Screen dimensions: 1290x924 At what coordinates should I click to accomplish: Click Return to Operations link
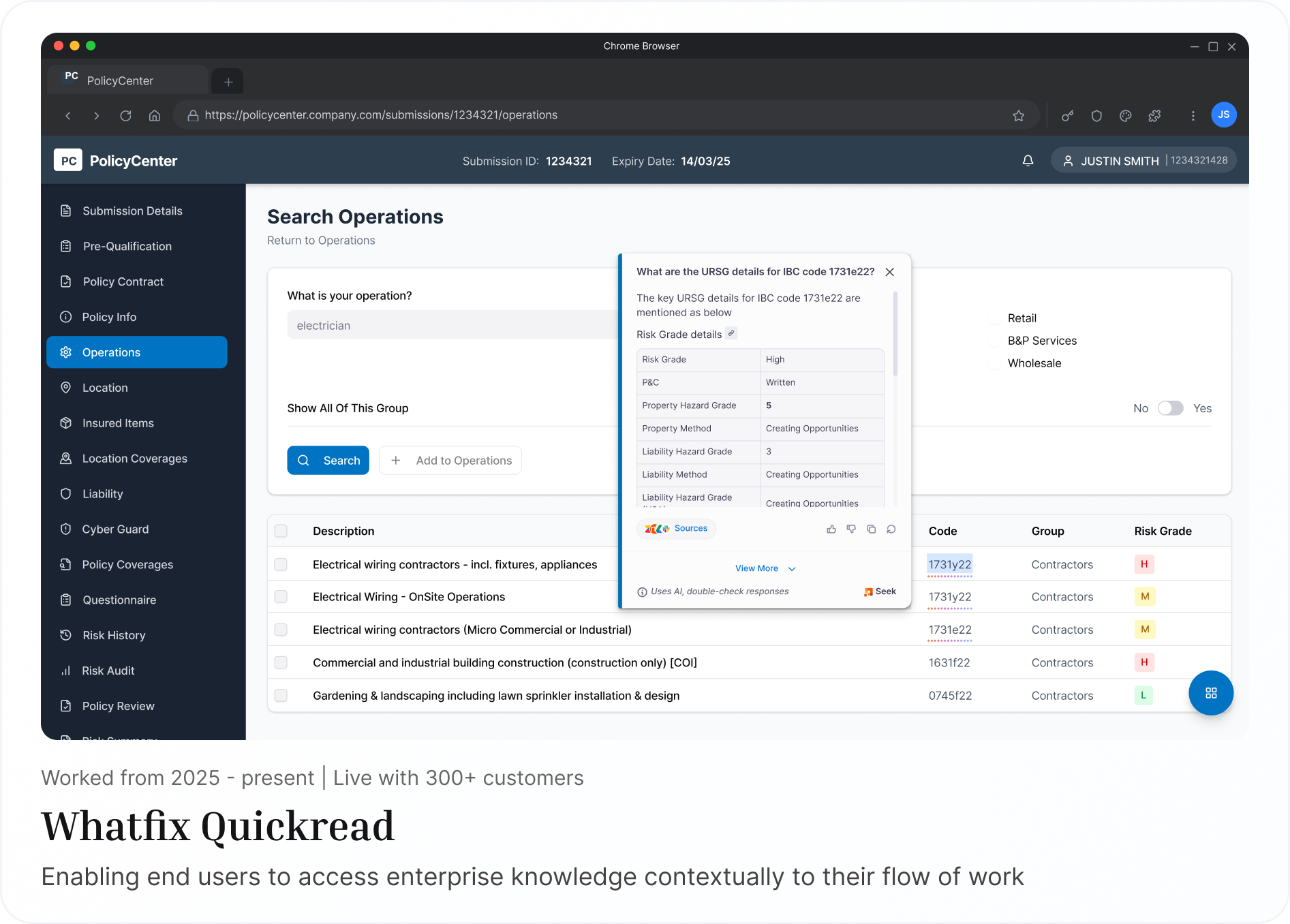tap(321, 241)
